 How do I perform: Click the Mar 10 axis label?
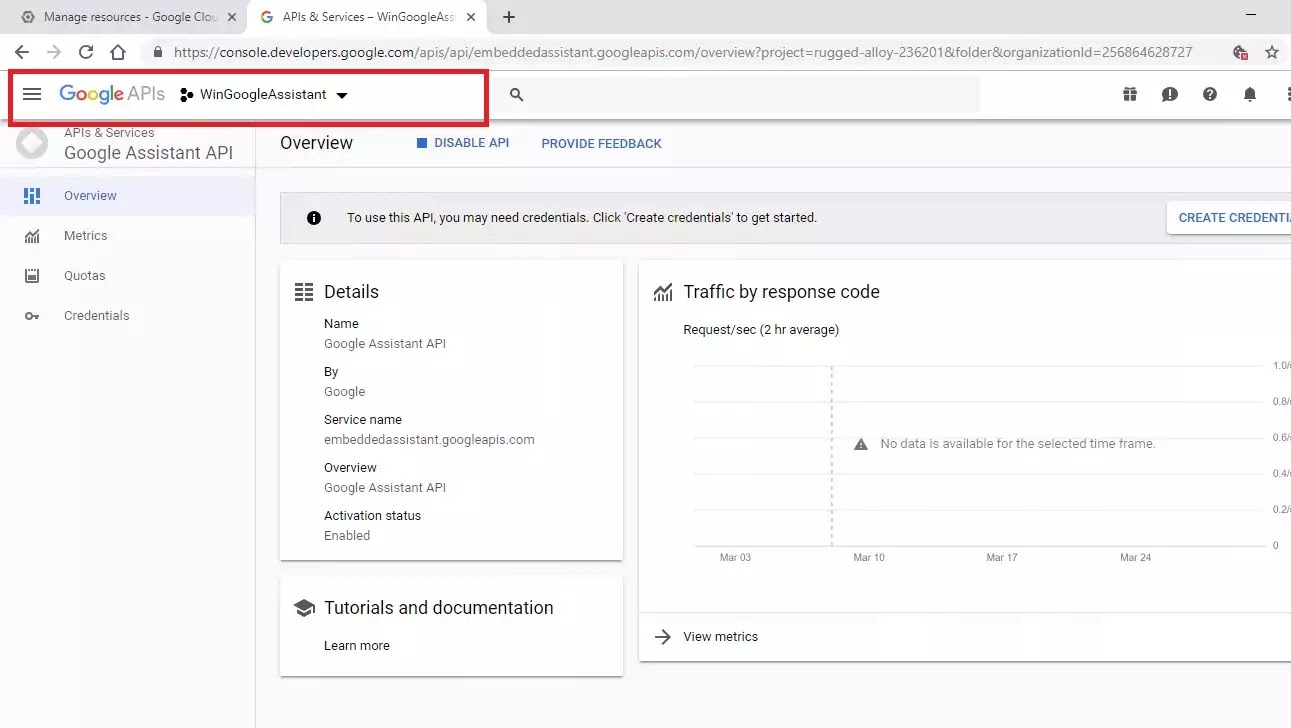coord(868,557)
